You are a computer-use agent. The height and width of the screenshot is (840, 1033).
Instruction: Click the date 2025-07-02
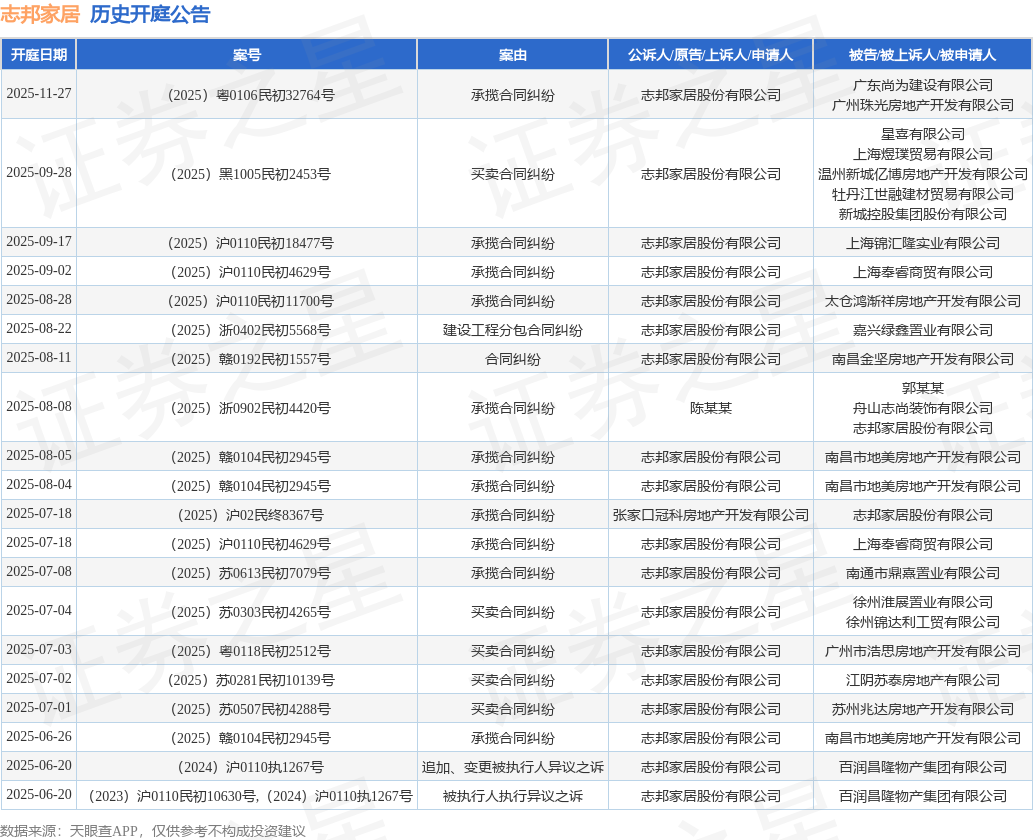point(39,679)
